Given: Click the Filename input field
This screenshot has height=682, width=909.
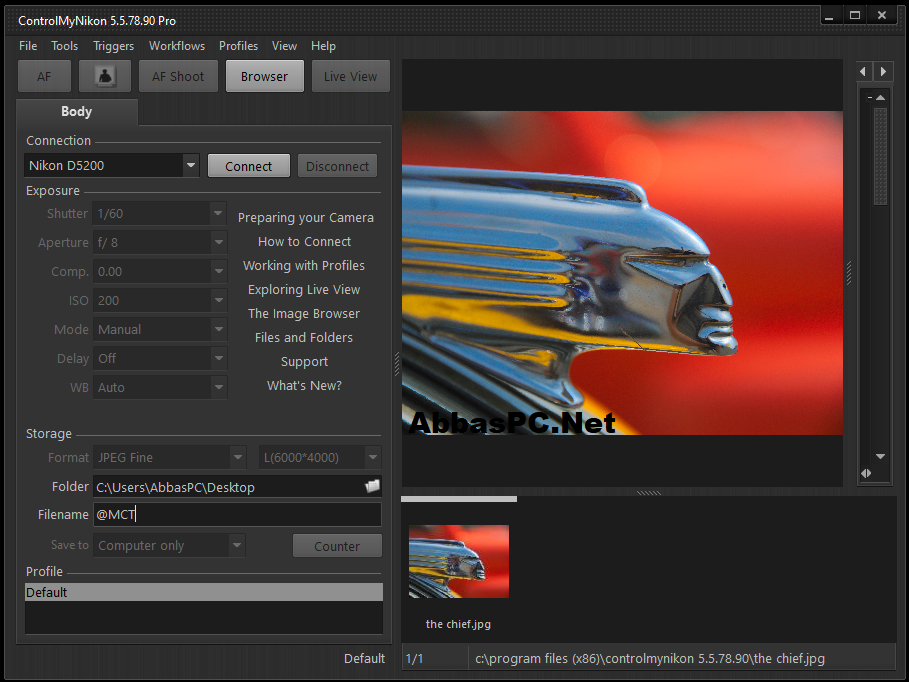Looking at the screenshot, I should (x=237, y=514).
